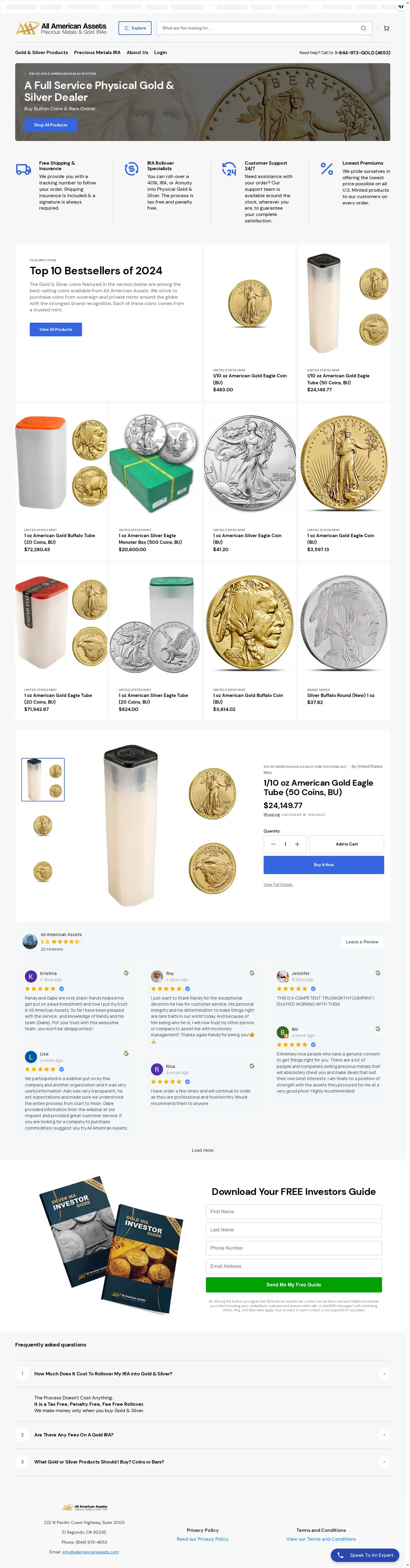
Task: Open the shopping cart icon
Action: 386,28
